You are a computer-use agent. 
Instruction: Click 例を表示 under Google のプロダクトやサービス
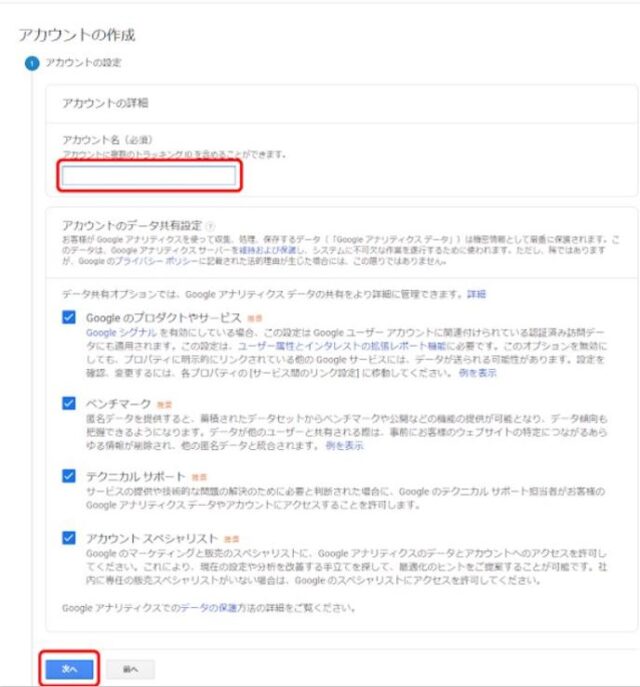477,373
